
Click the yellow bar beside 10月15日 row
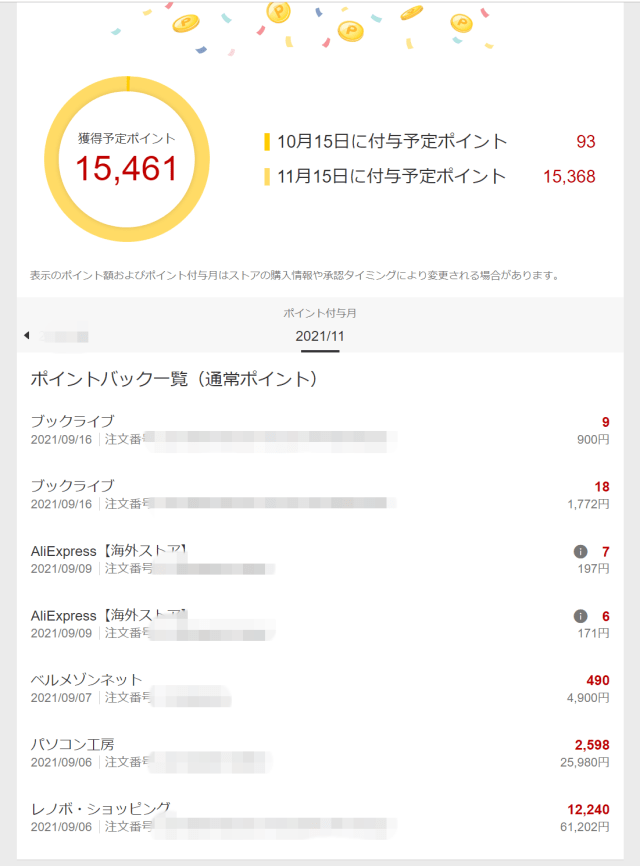[x=268, y=142]
